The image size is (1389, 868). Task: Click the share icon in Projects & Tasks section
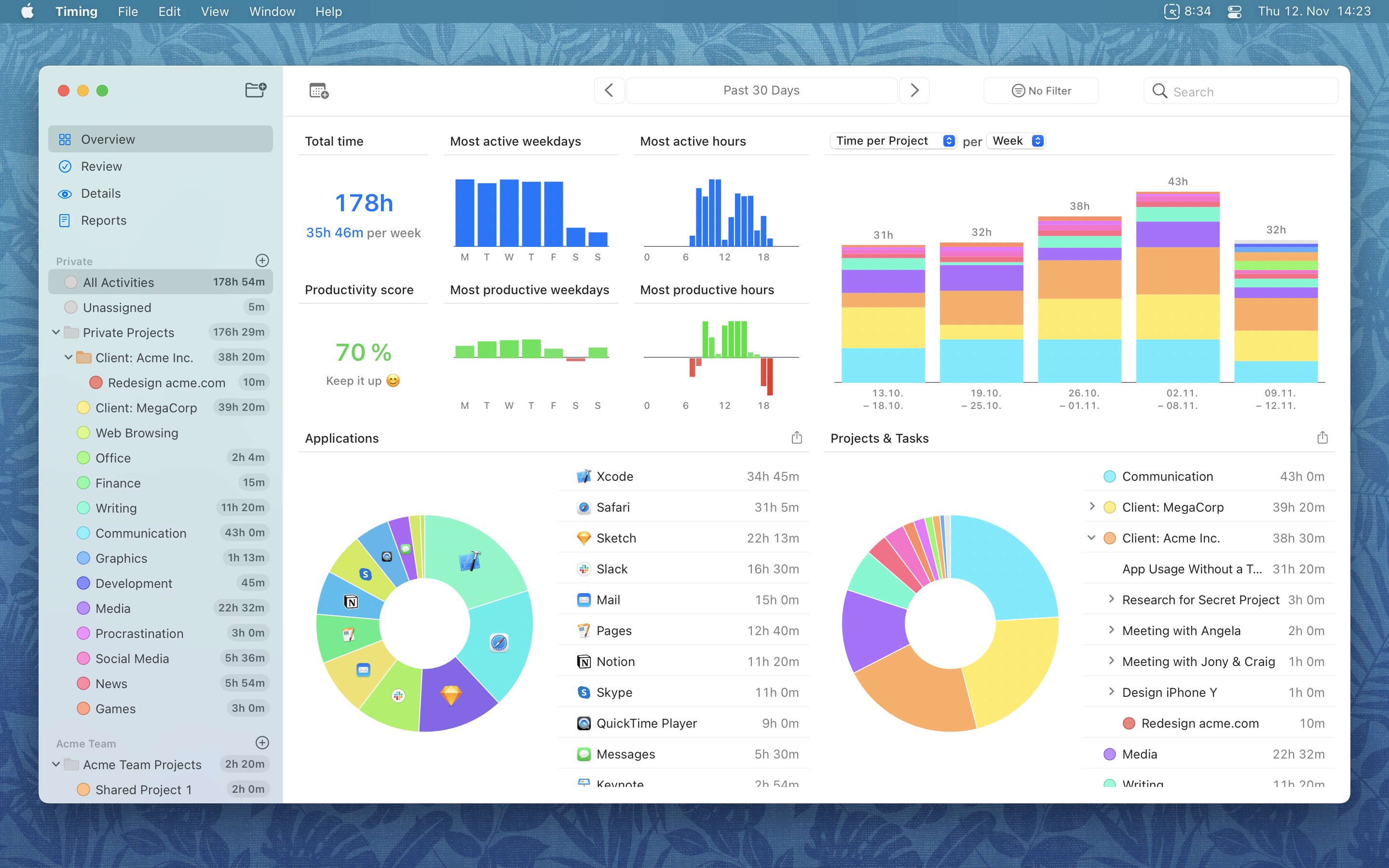click(1322, 437)
